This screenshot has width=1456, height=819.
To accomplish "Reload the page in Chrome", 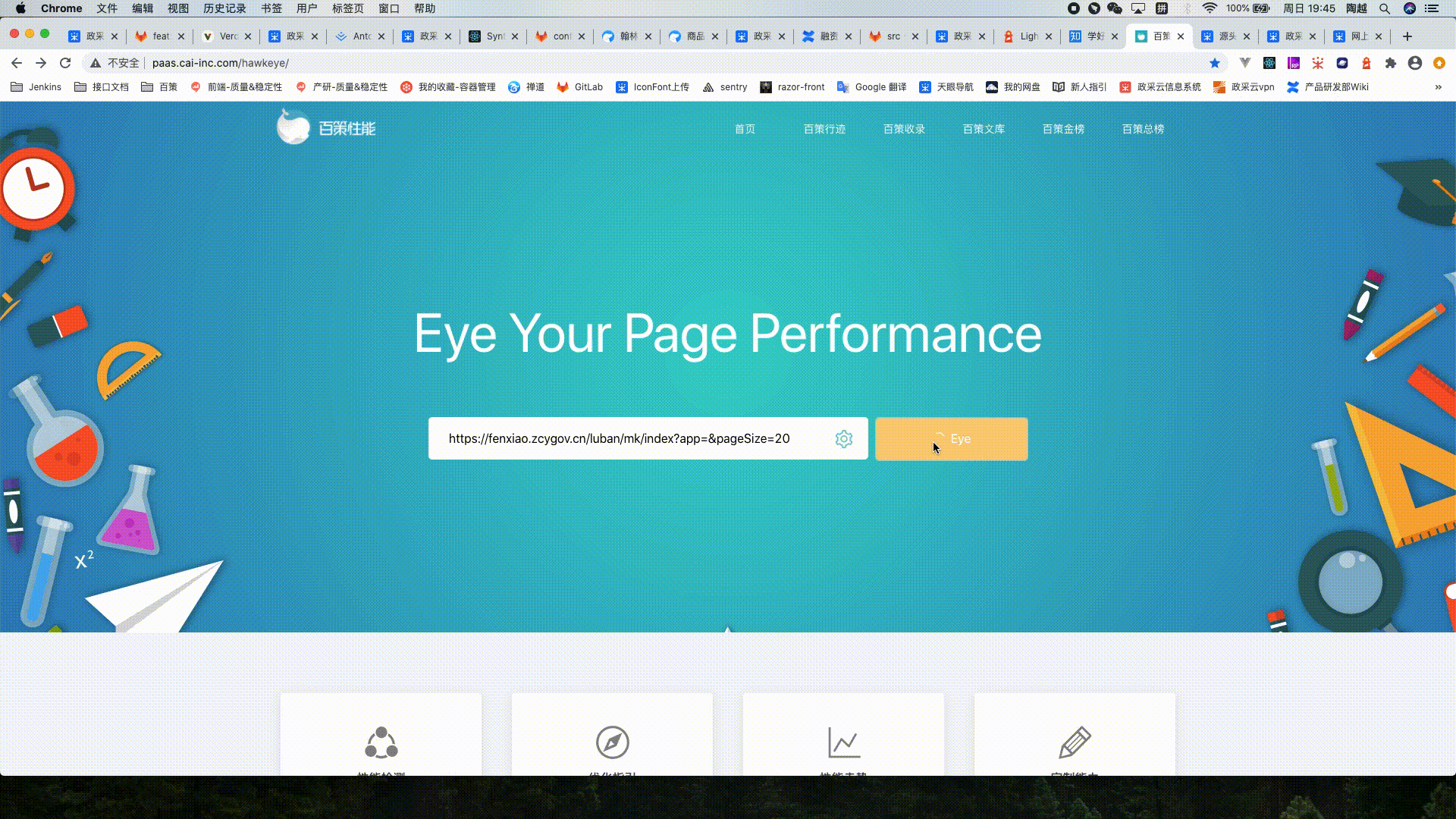I will 65,63.
